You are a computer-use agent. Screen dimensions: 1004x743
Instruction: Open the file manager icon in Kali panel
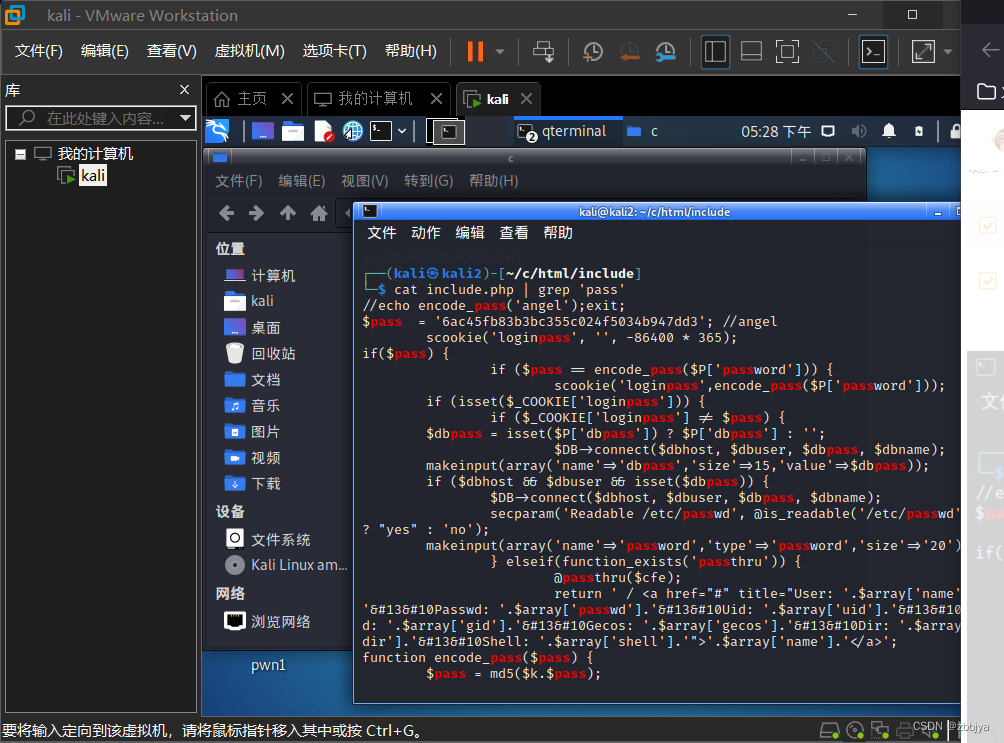(x=293, y=131)
